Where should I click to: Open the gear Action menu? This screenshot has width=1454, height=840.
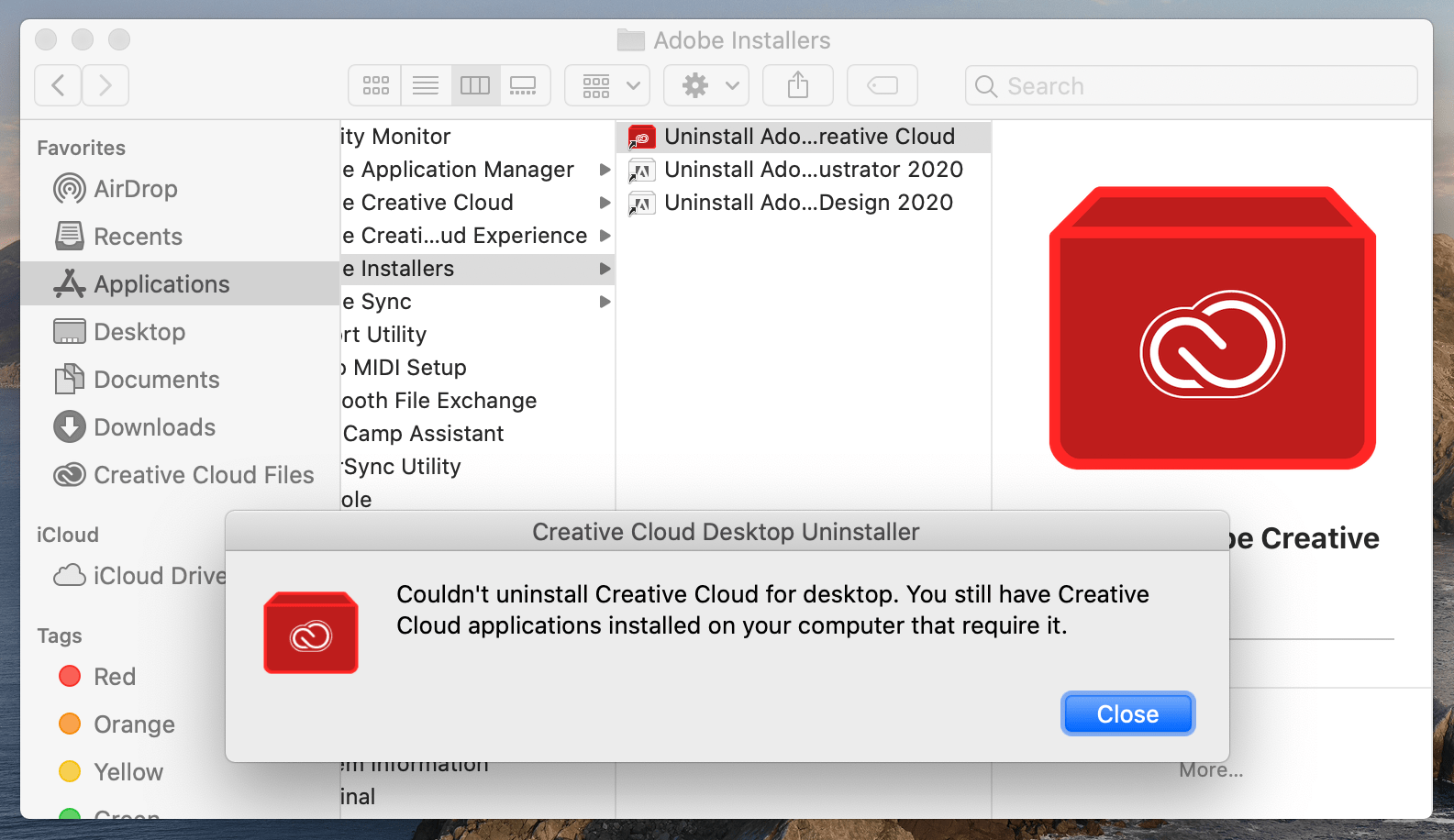(x=706, y=85)
